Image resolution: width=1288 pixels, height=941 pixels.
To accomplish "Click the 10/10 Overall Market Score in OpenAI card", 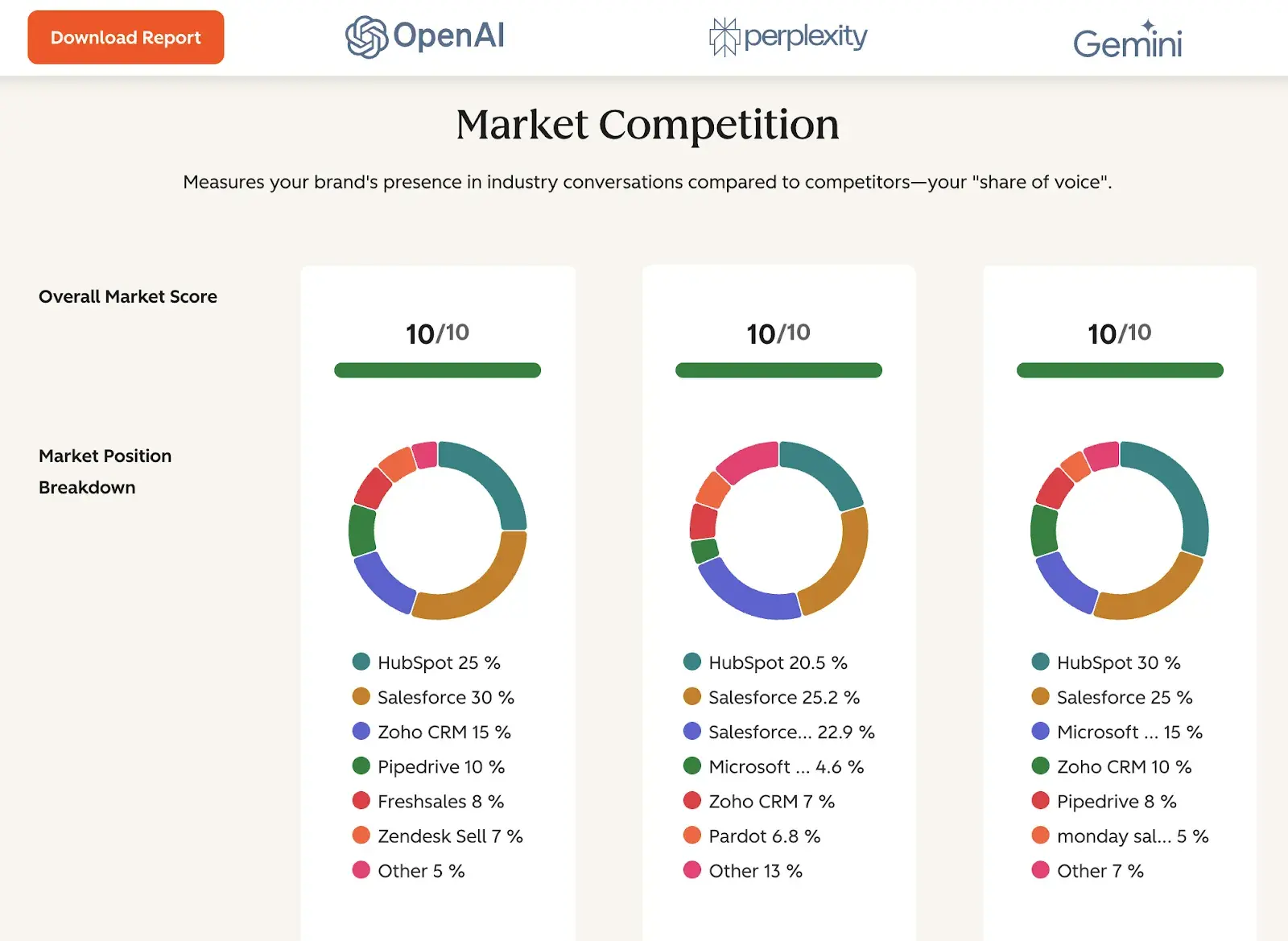I will click(x=437, y=332).
